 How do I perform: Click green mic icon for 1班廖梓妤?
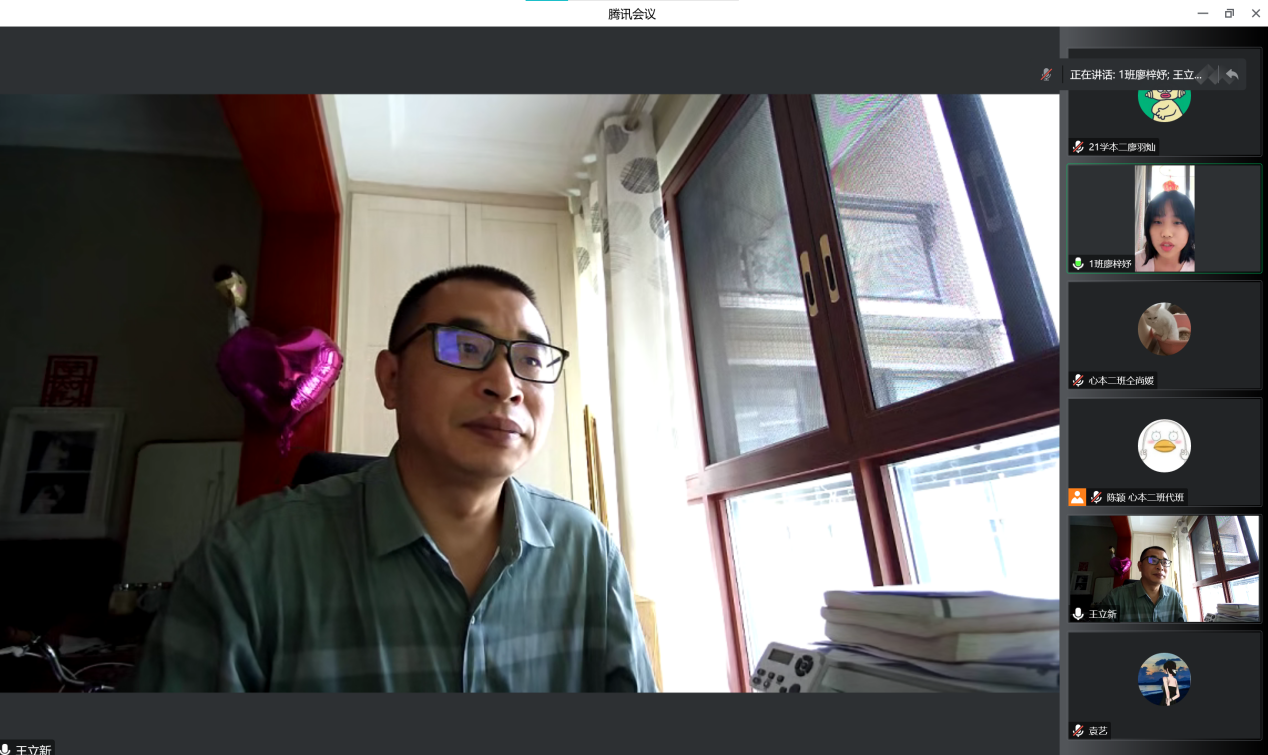pos(1078,263)
